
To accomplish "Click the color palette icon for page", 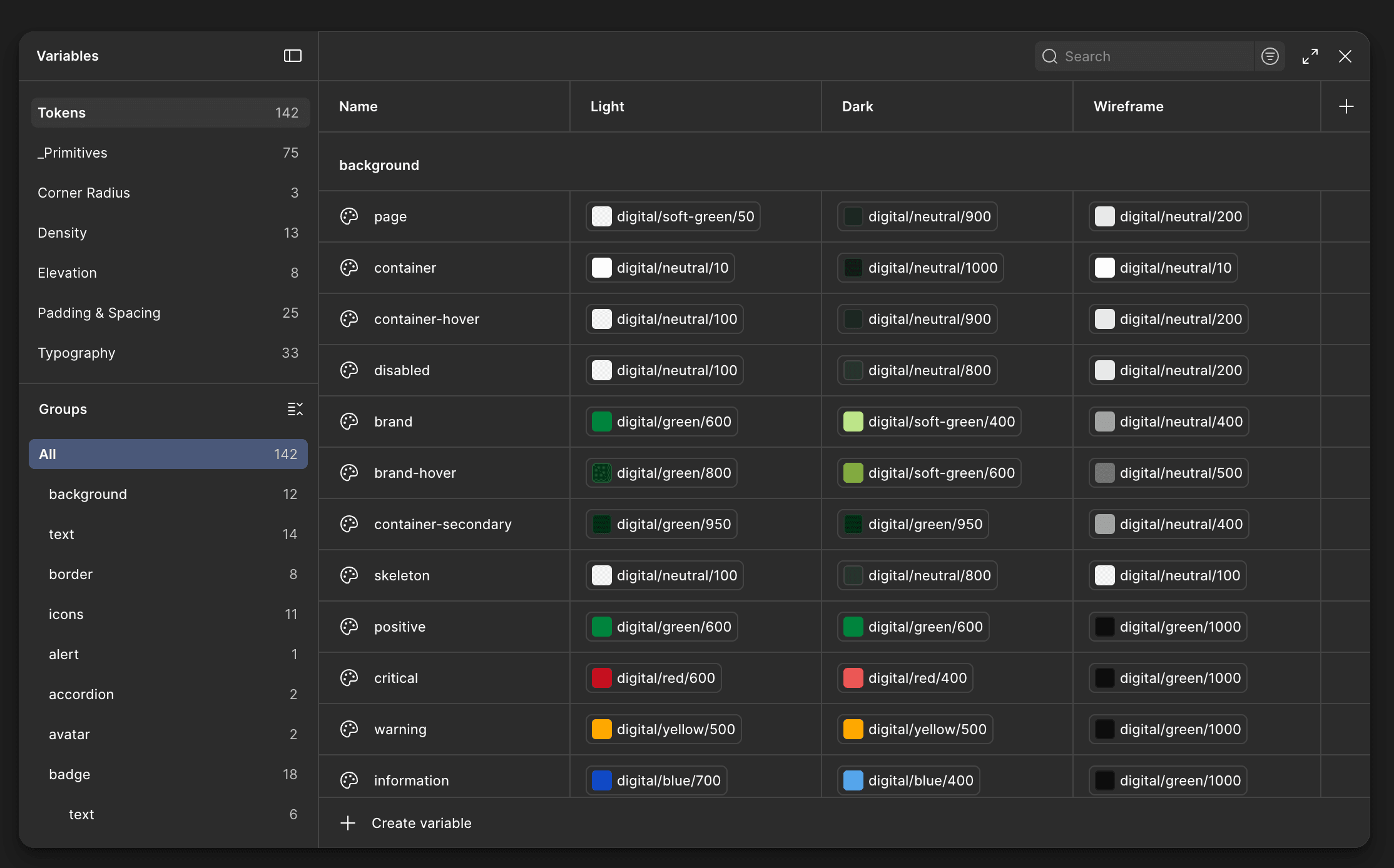I will tap(349, 216).
